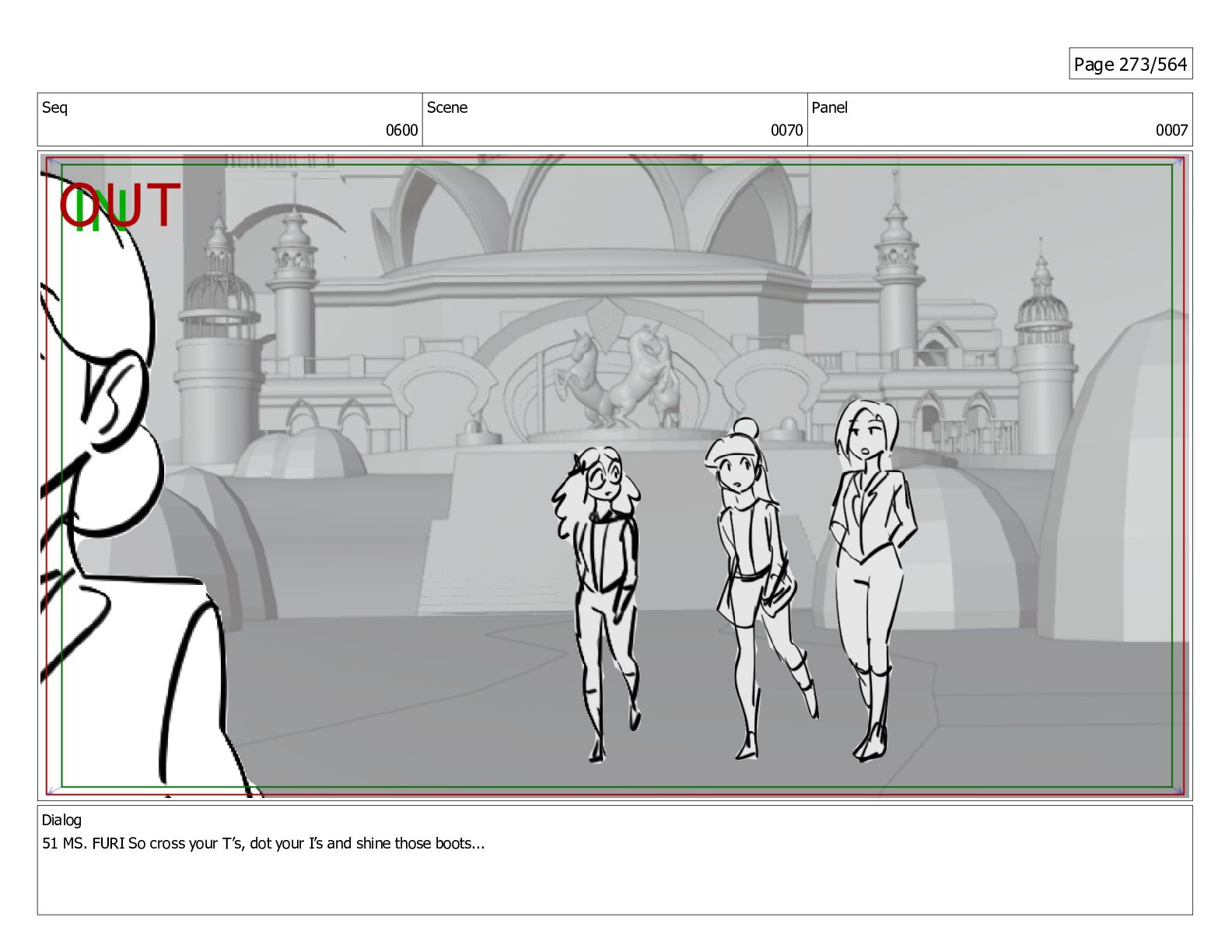Viewport: 1232px width, 952px height.
Task: Click the Seq value 0600
Action: [401, 131]
